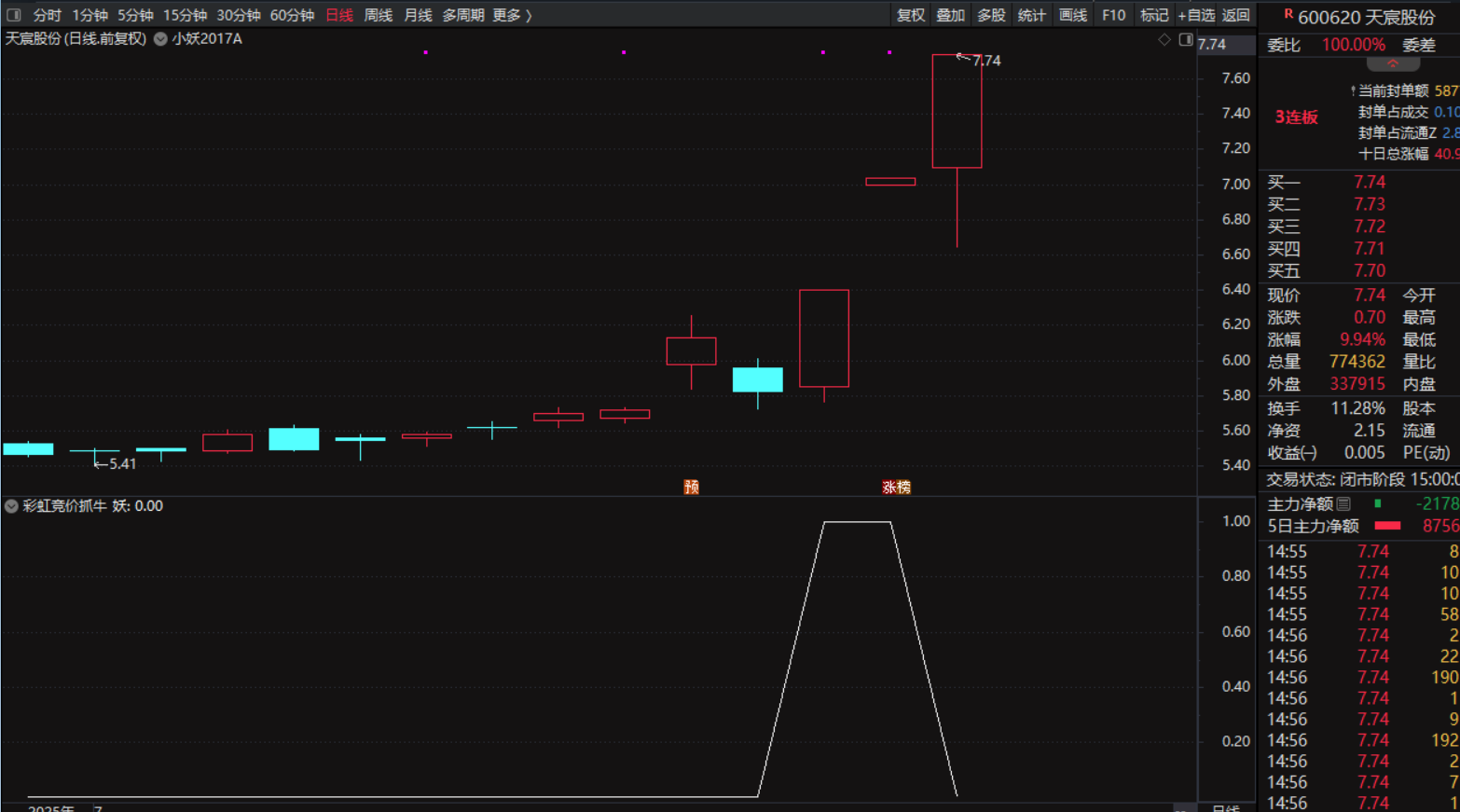Open F10 company information

pos(1113,15)
